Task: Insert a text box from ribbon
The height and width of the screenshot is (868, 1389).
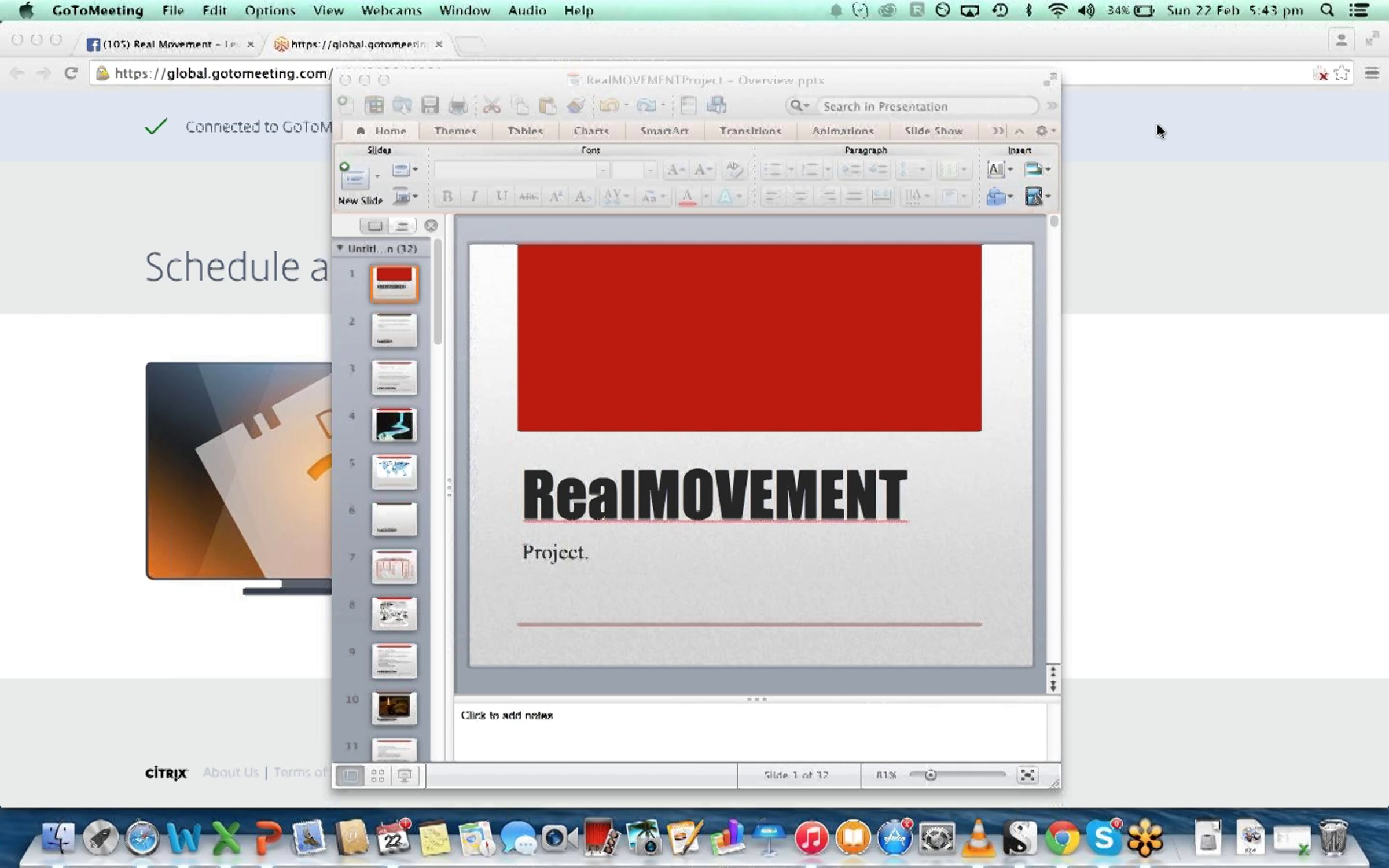Action: tap(995, 170)
